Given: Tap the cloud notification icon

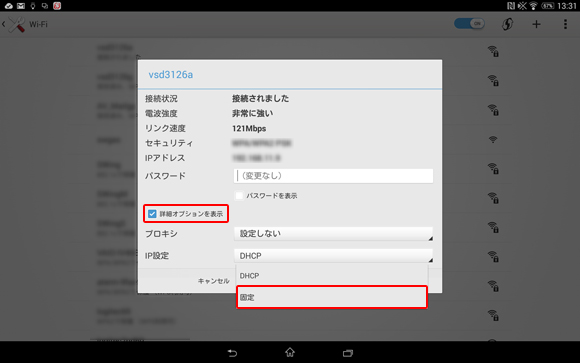Looking at the screenshot, I should tap(9, 6).
